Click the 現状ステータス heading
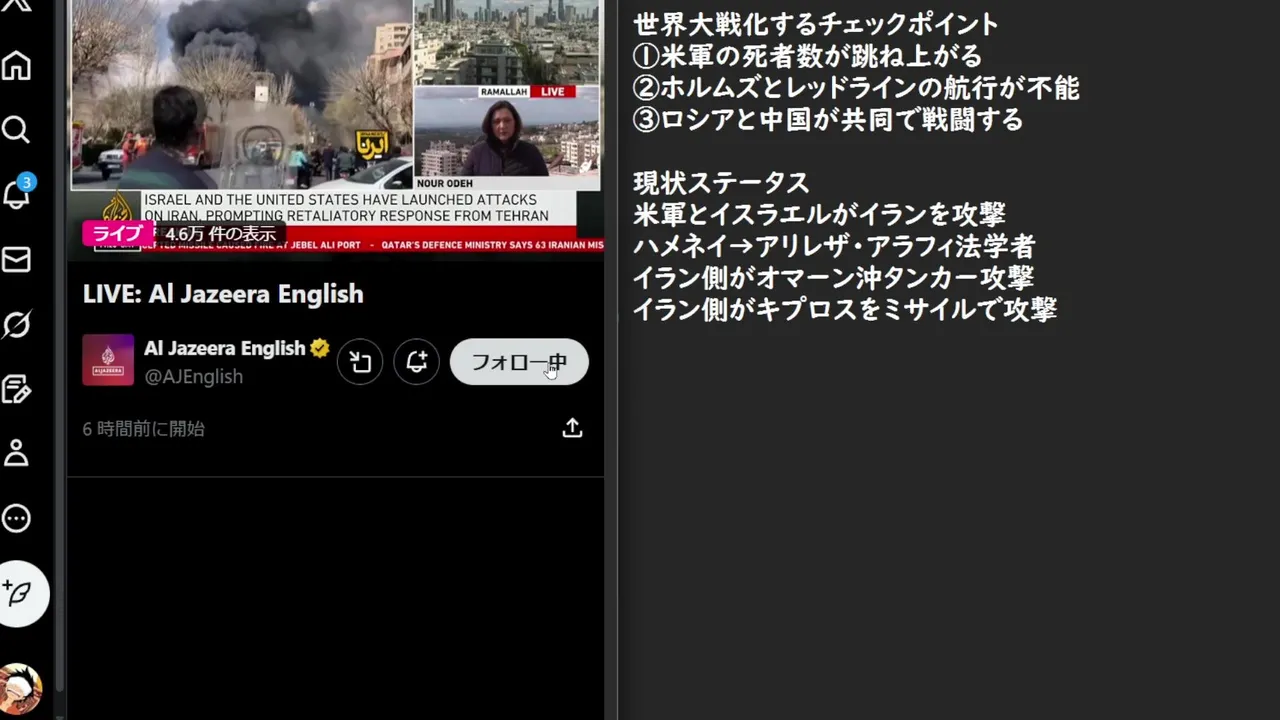The width and height of the screenshot is (1280, 720). click(x=721, y=183)
